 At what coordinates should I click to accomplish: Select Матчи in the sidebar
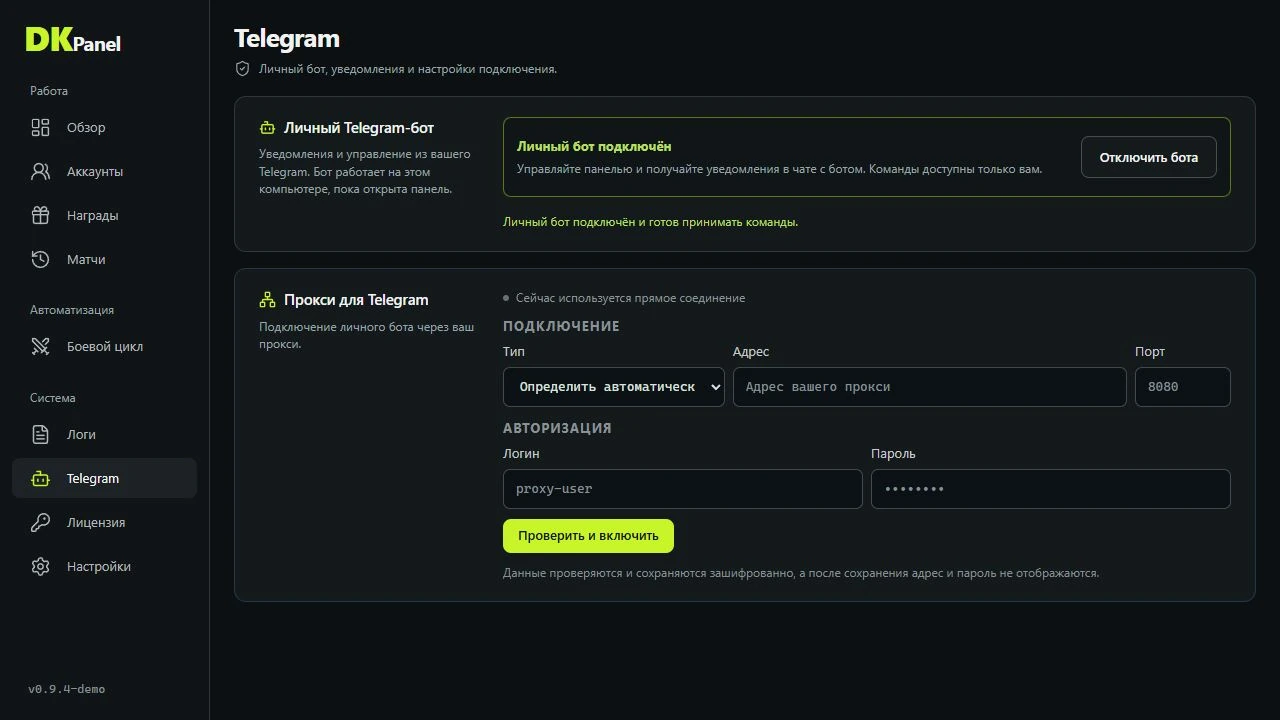pyautogui.click(x=104, y=259)
